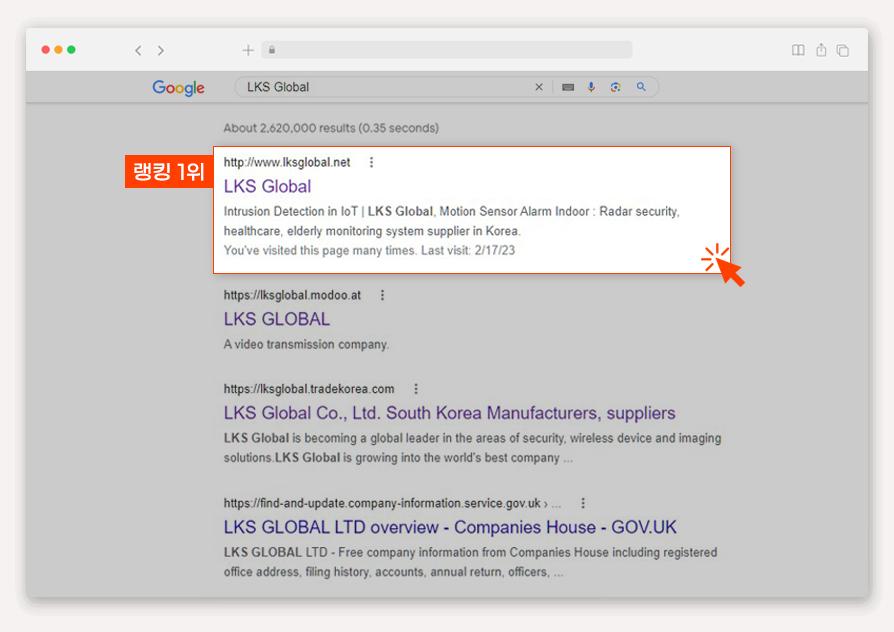This screenshot has width=894, height=632.
Task: Start voice search with the microphone icon
Action: click(591, 87)
